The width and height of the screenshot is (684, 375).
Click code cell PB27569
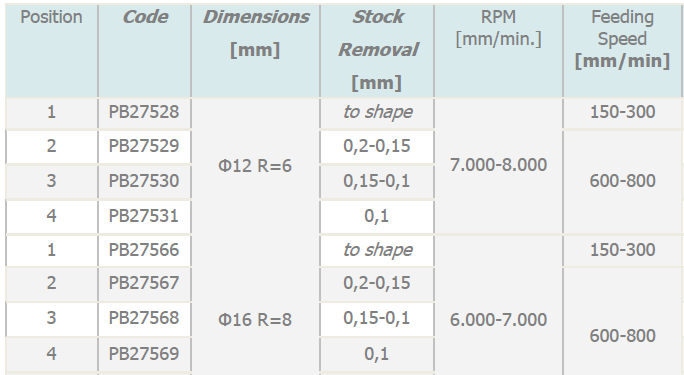(145, 354)
